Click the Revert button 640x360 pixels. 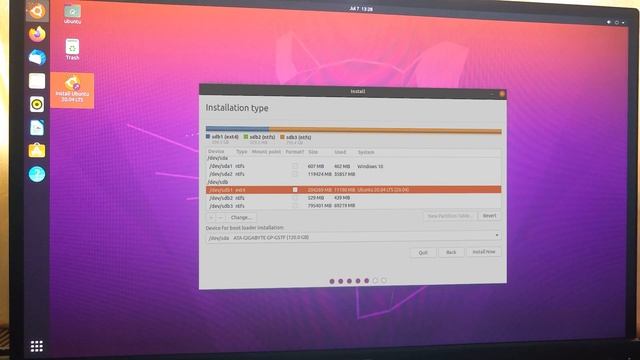tap(489, 216)
